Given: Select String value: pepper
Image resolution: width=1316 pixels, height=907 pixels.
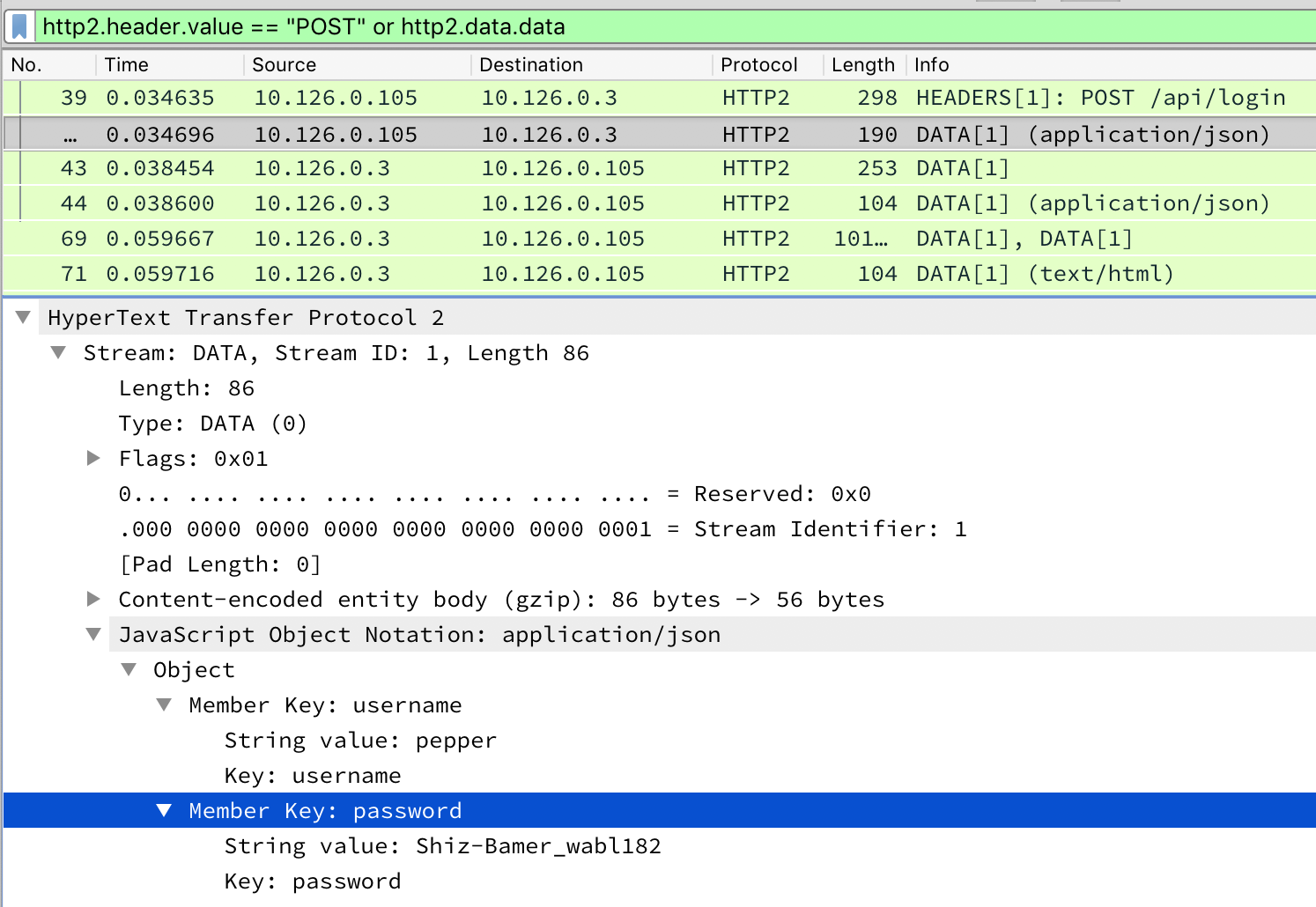Looking at the screenshot, I should (360, 741).
